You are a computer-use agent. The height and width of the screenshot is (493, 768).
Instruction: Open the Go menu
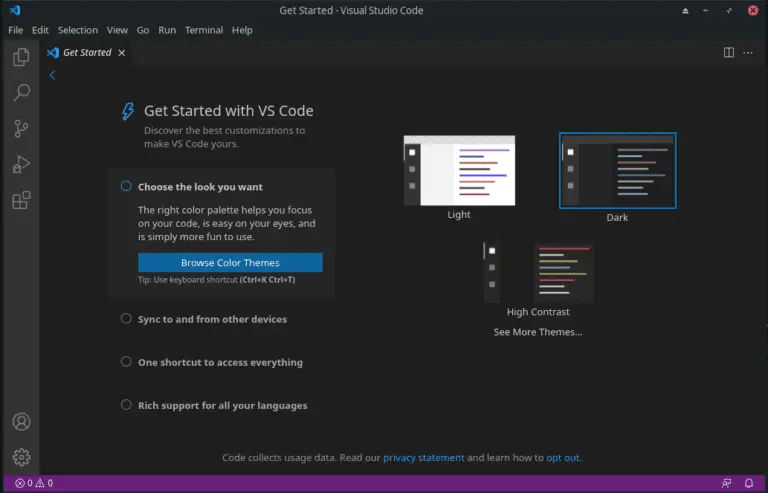(143, 30)
